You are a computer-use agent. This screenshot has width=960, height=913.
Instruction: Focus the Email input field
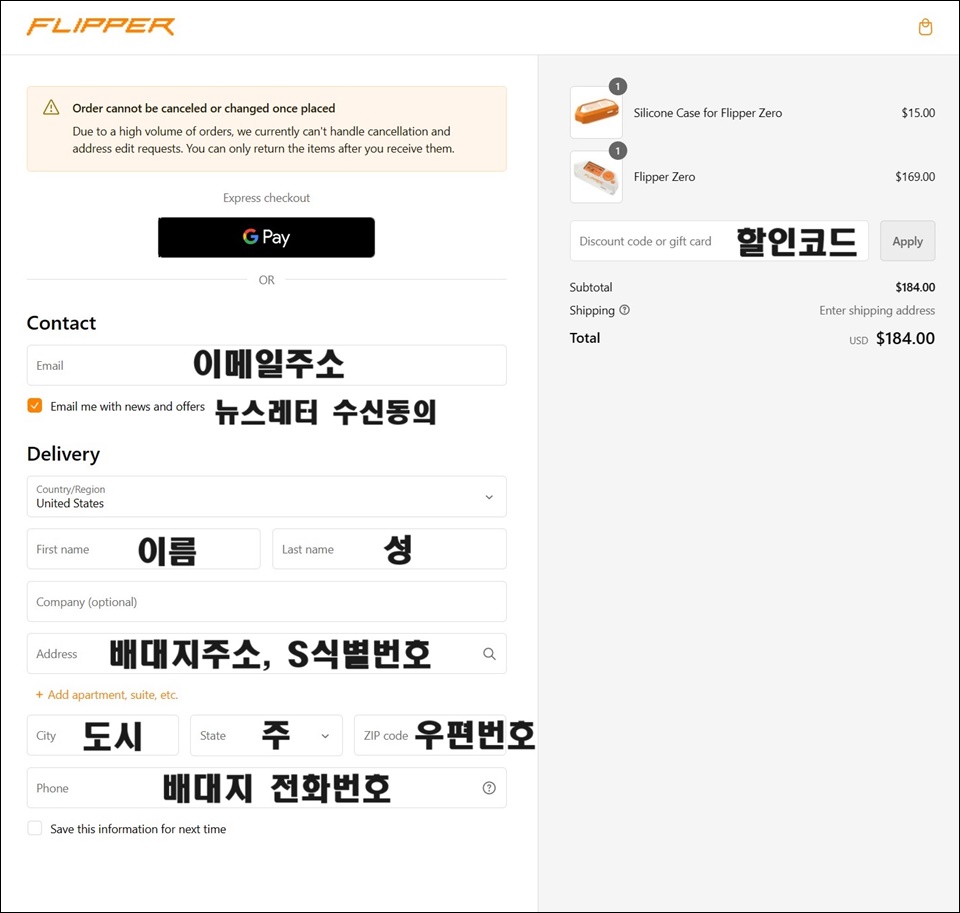266,366
